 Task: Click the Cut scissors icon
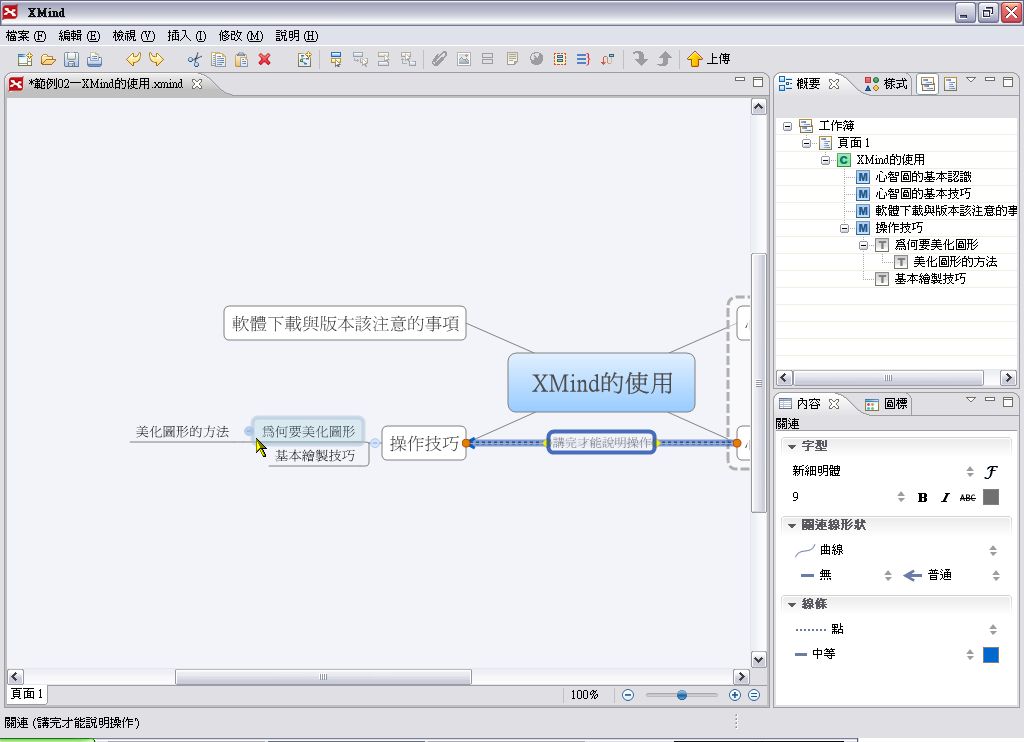pyautogui.click(x=194, y=59)
